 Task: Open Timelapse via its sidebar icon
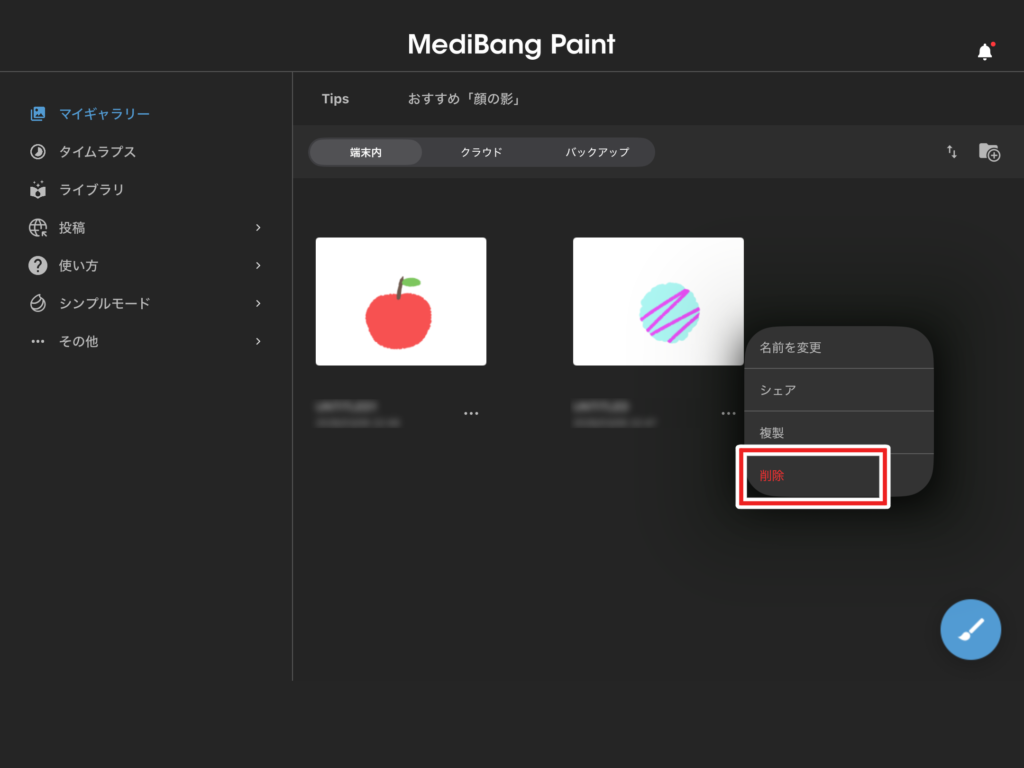[x=38, y=152]
